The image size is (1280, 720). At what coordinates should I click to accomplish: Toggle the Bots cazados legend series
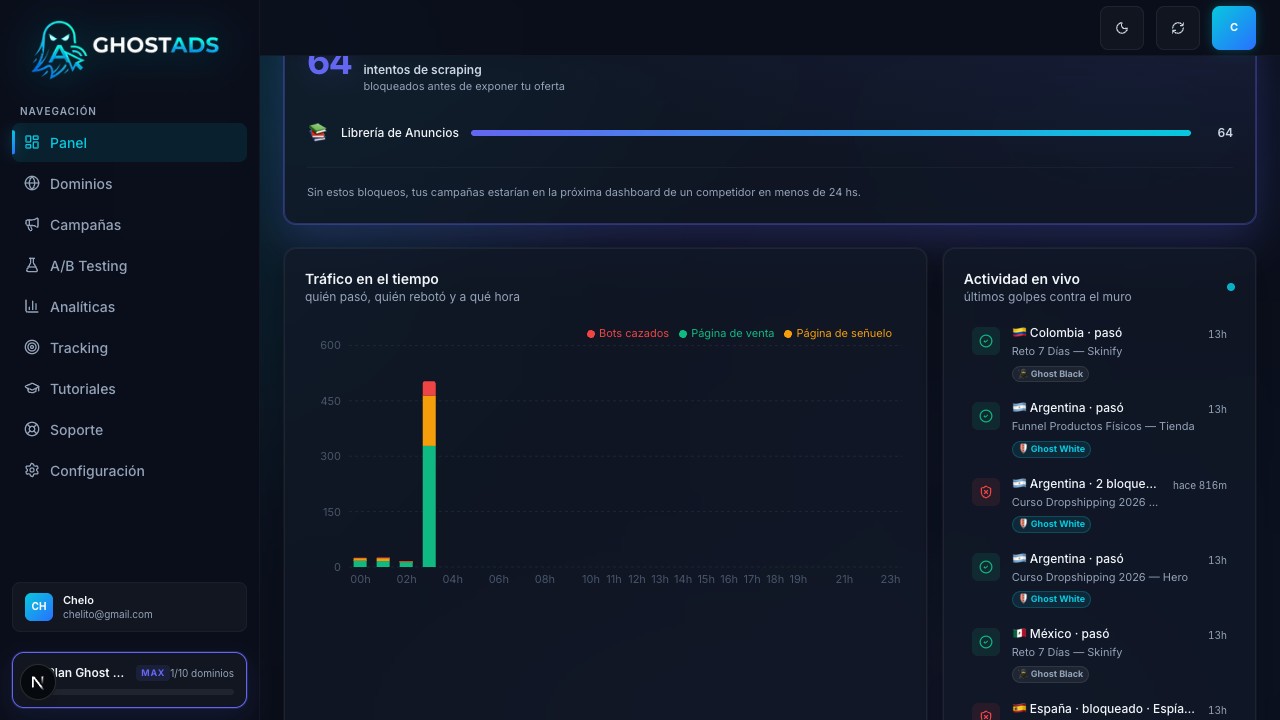[x=628, y=334]
